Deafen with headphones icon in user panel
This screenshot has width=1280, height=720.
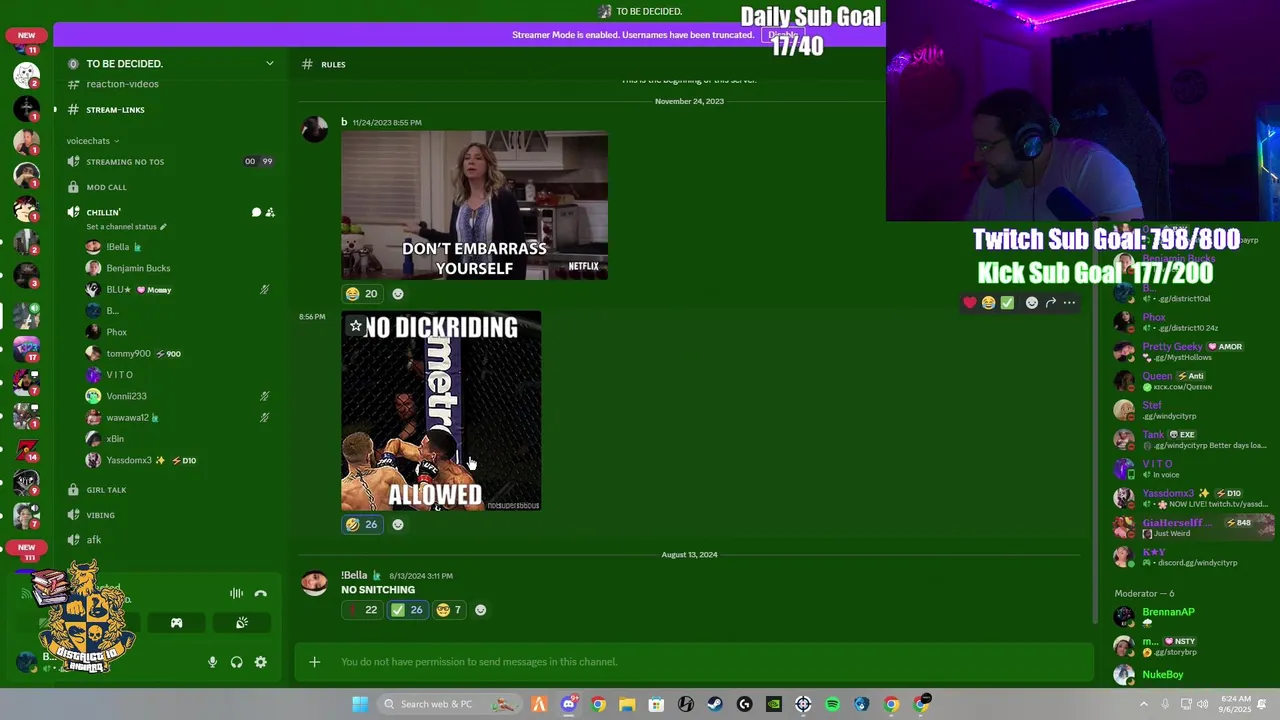click(x=236, y=662)
